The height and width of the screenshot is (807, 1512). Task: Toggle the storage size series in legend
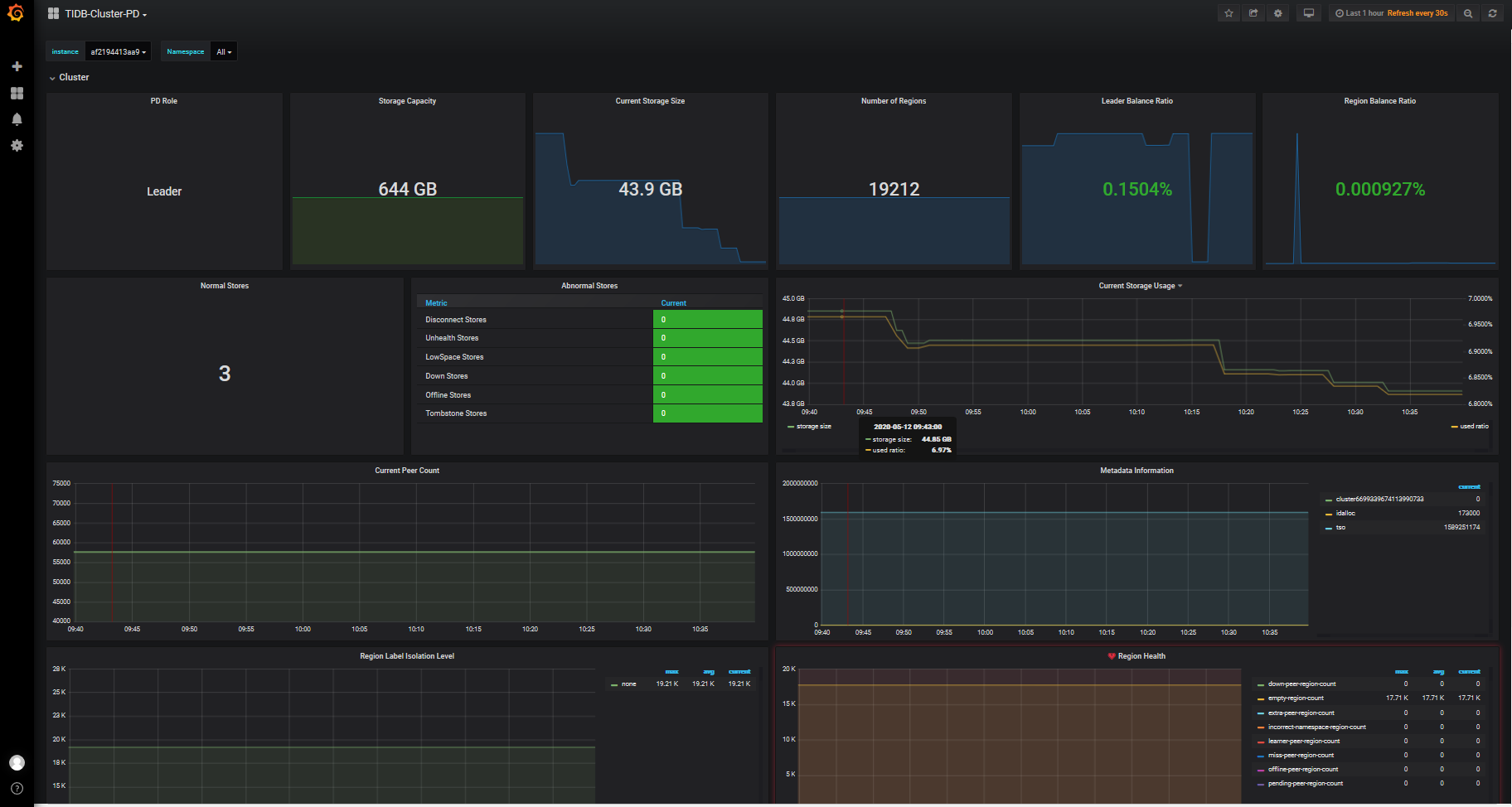click(813, 427)
